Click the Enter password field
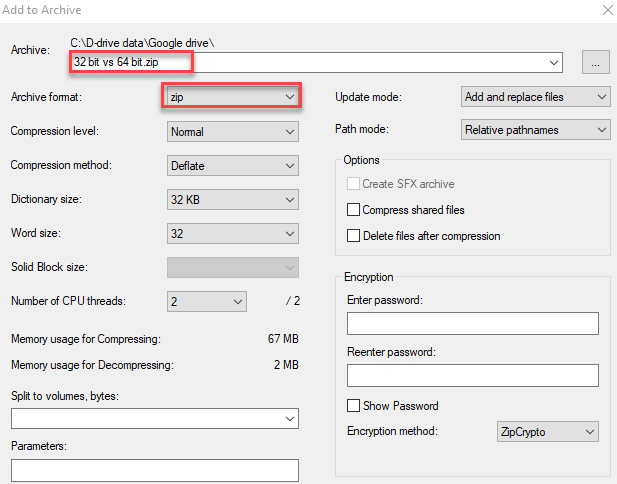The width and height of the screenshot is (617, 484). click(x=472, y=323)
